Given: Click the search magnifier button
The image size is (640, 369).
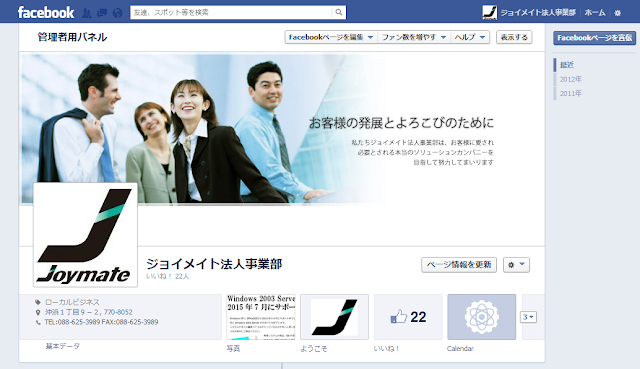Looking at the screenshot, I should (339, 12).
